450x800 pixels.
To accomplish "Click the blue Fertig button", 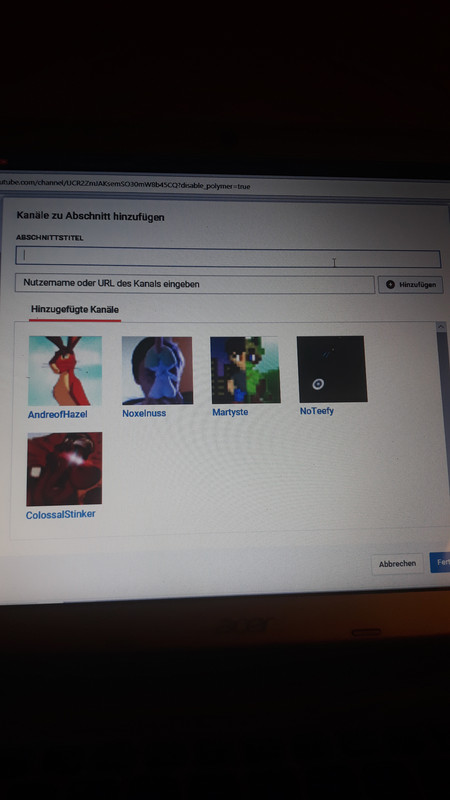I will click(x=440, y=562).
